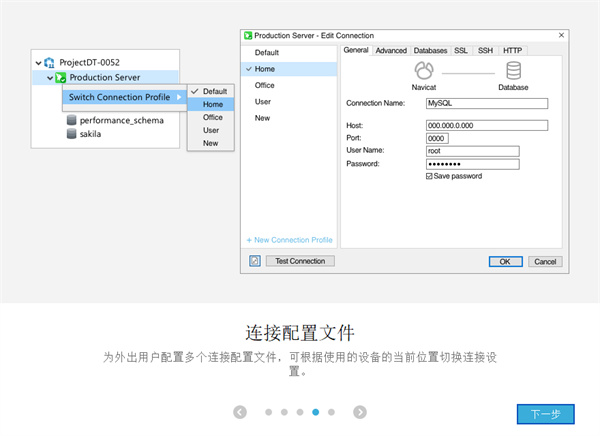This screenshot has width=600, height=436.
Task: Open the Switch Connection Profile submenu arrow
Action: [x=179, y=97]
